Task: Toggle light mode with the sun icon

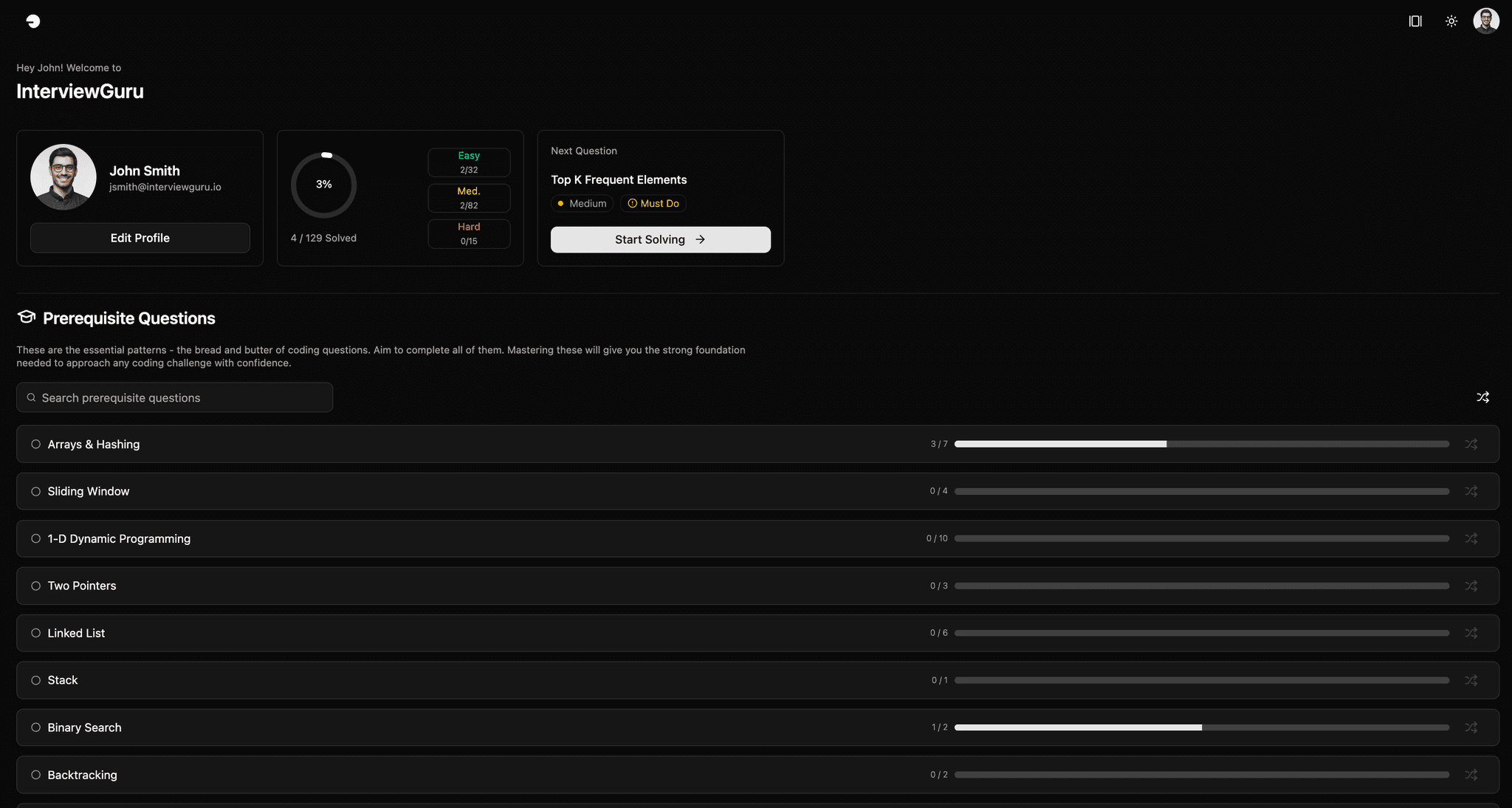Action: click(x=1451, y=21)
